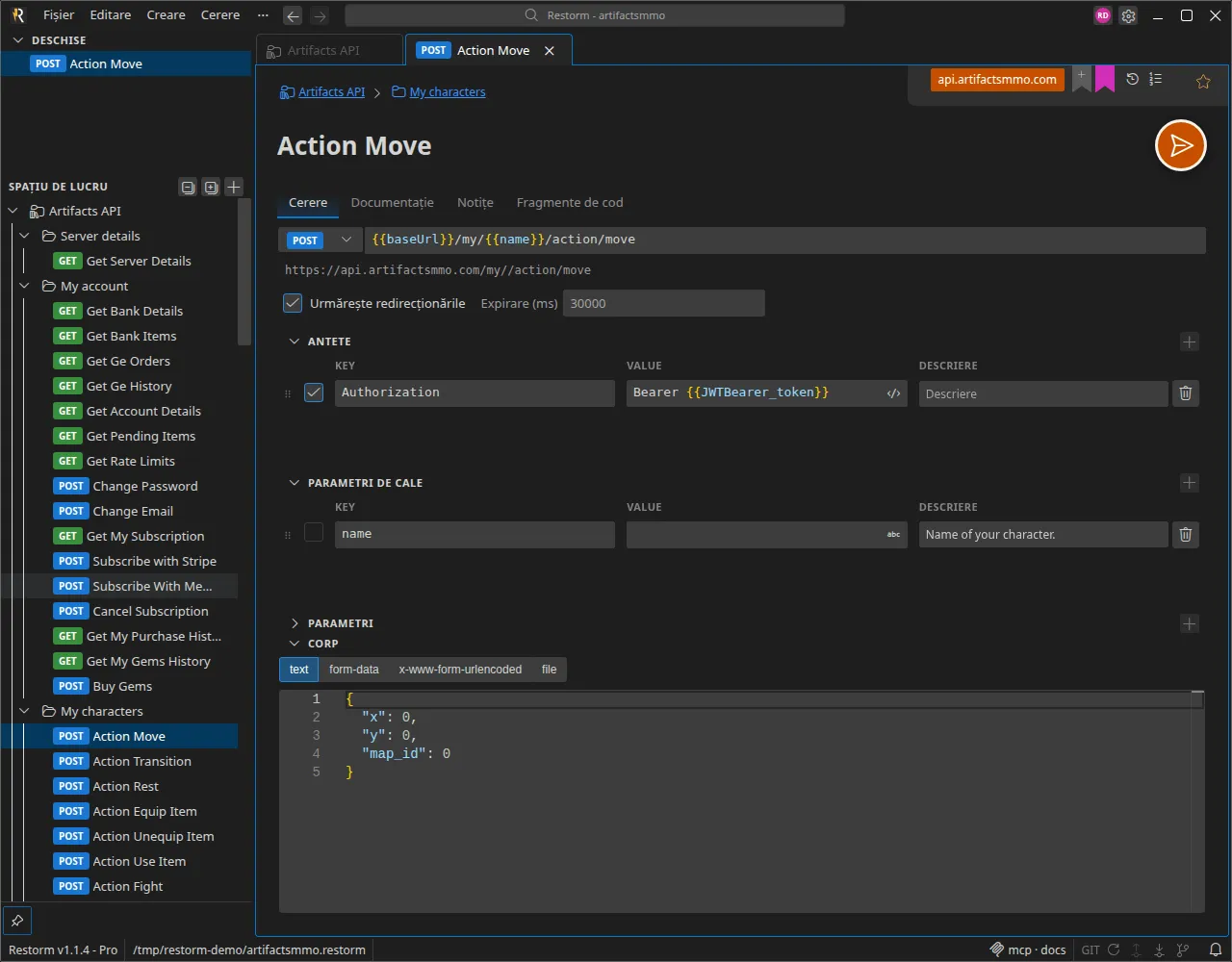Star the Action Move request as favorite
The width and height of the screenshot is (1232, 962).
(x=1203, y=82)
